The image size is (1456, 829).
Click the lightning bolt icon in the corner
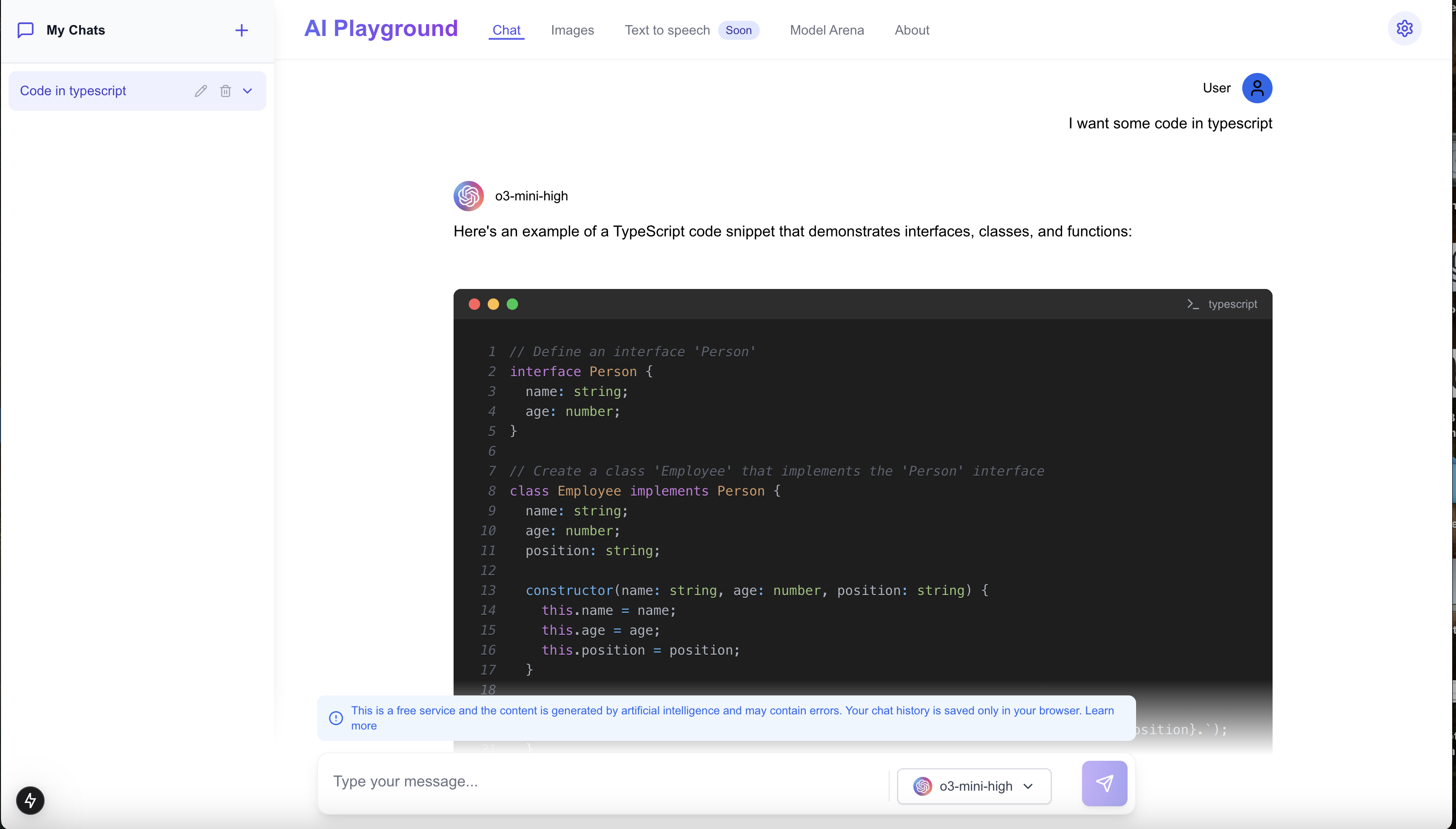pyautogui.click(x=30, y=800)
